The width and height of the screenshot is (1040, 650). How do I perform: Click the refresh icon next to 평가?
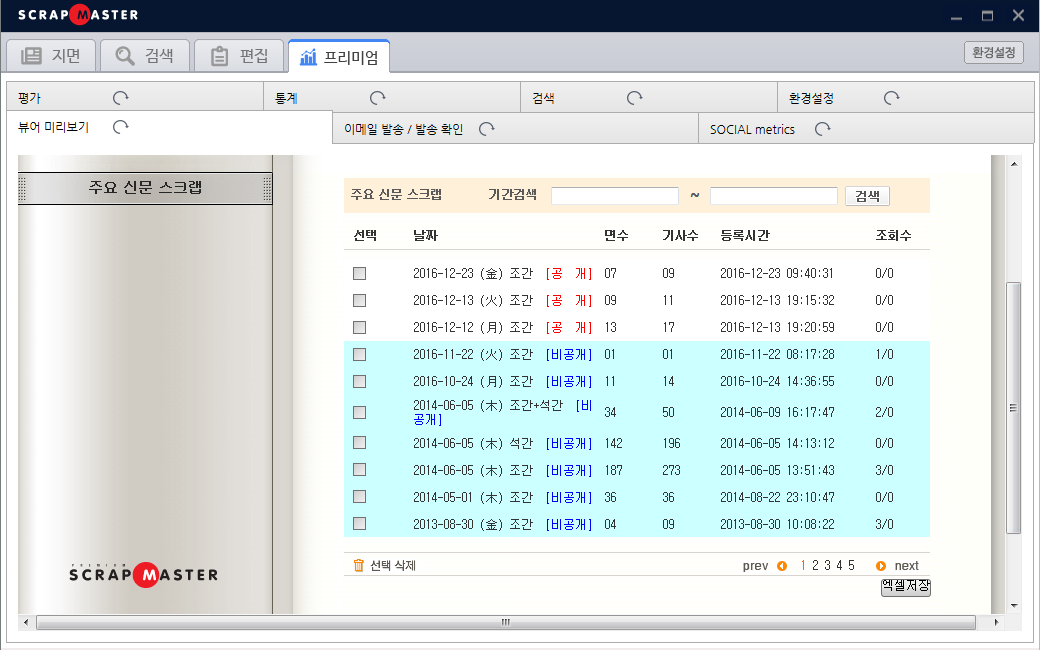coord(121,98)
